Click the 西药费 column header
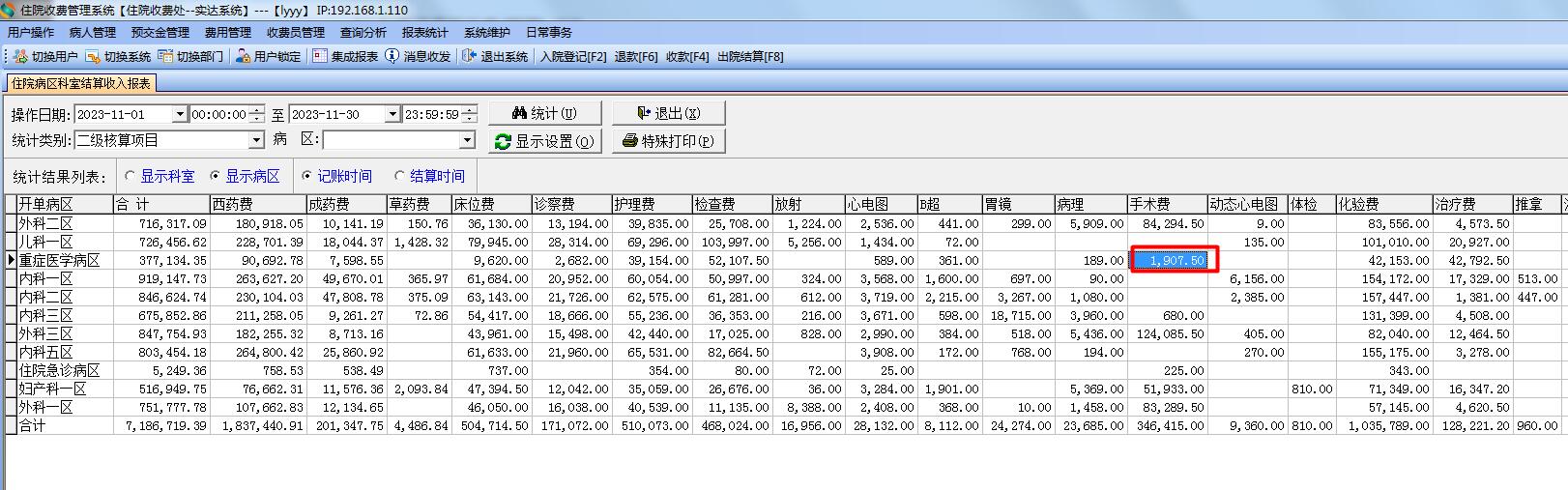Viewport: 1568px width, 490px height. click(258, 205)
